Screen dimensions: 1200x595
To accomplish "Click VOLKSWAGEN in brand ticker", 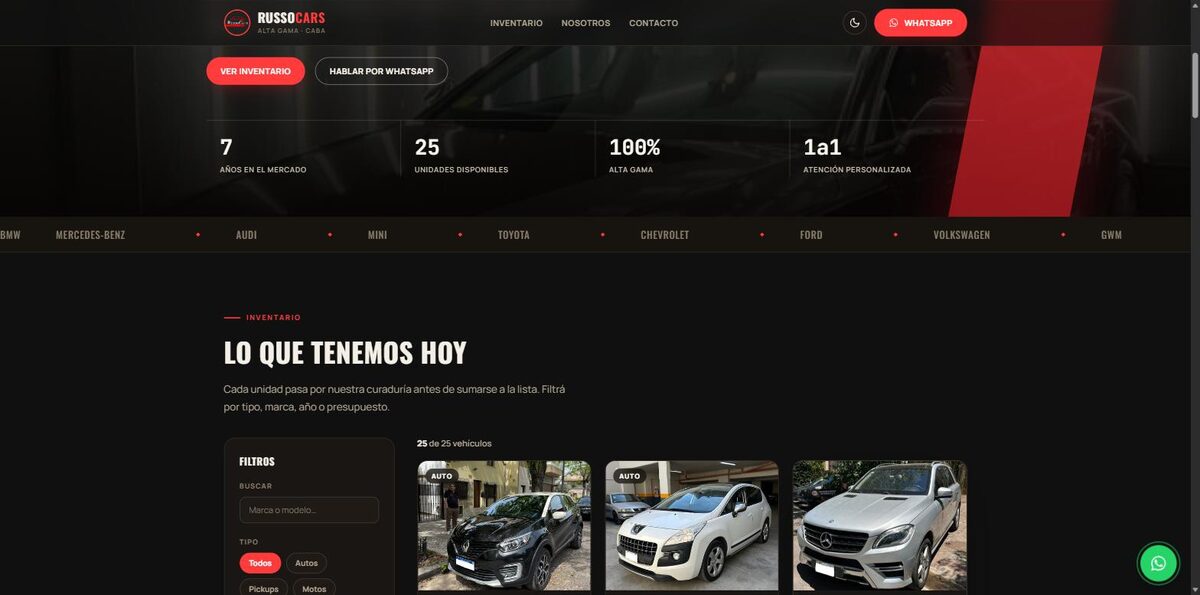I will click(x=962, y=235).
